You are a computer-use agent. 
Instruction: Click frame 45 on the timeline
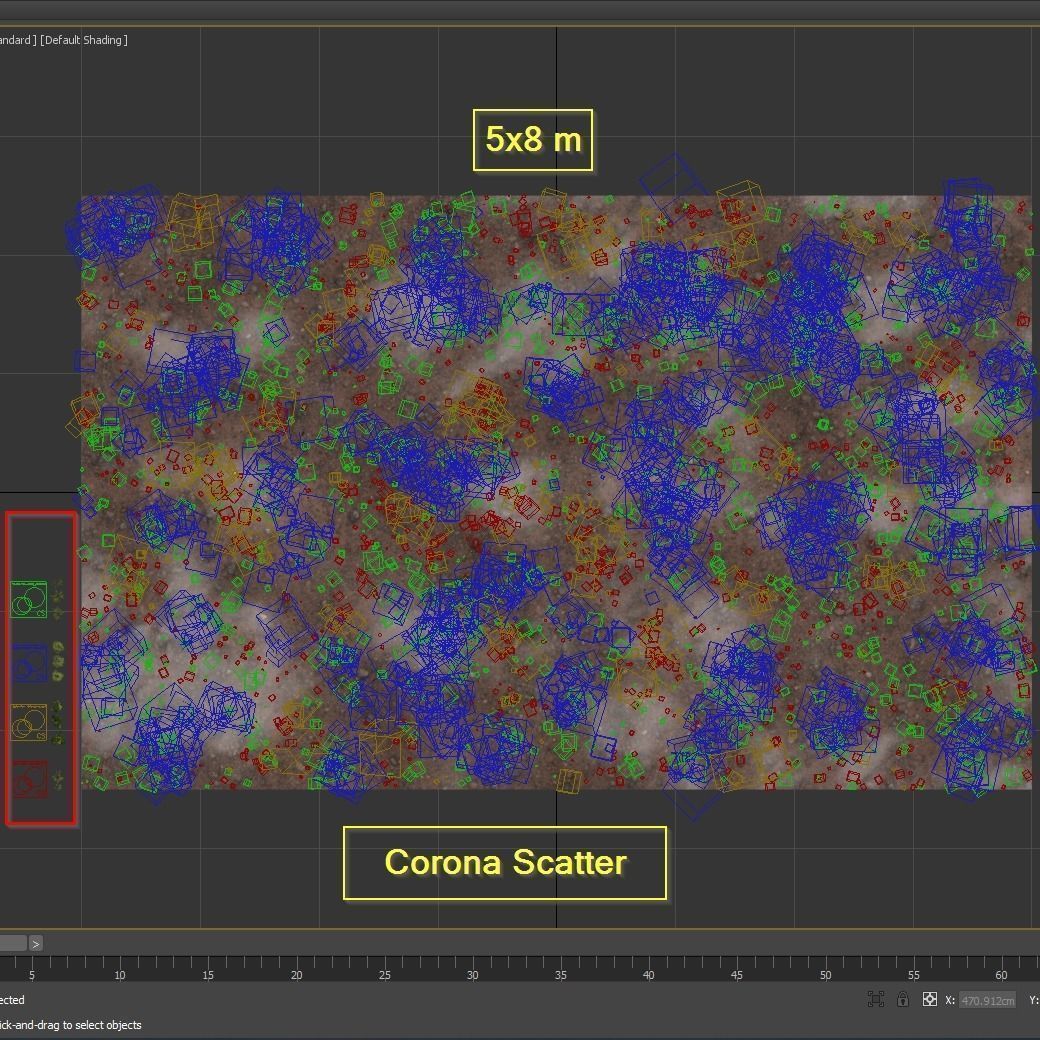[x=737, y=974]
